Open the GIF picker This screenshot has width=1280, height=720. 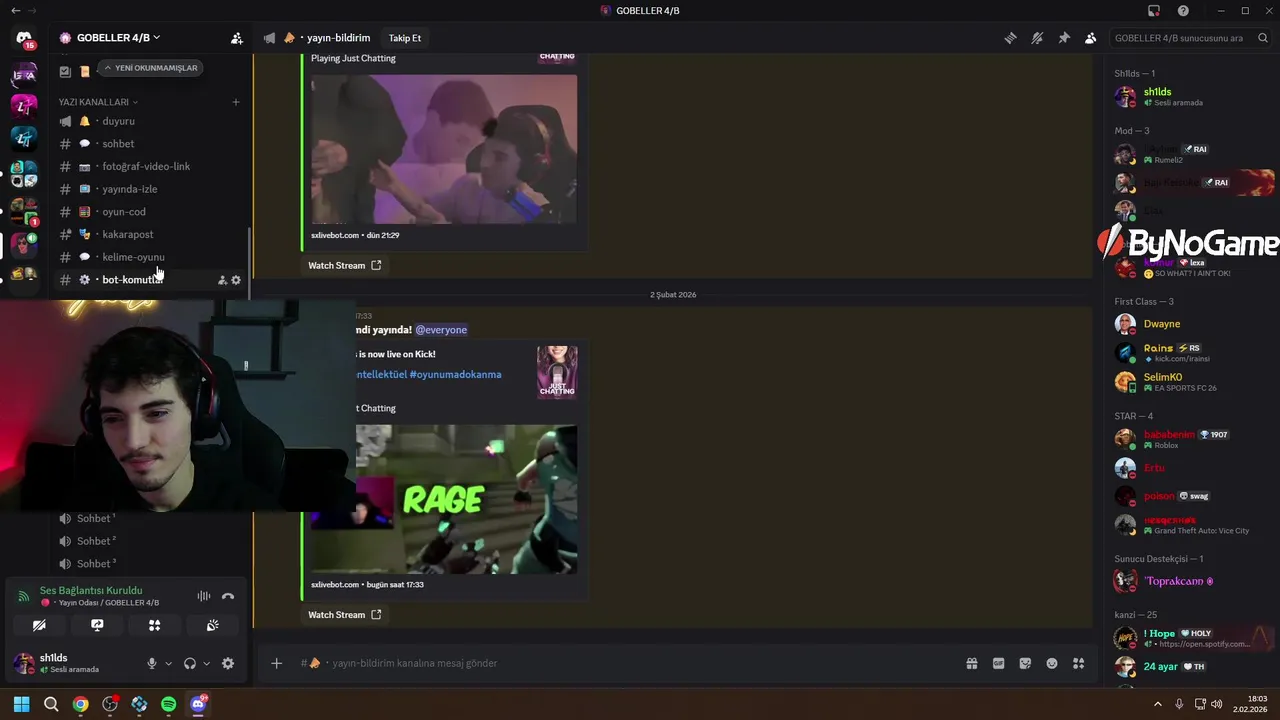998,663
